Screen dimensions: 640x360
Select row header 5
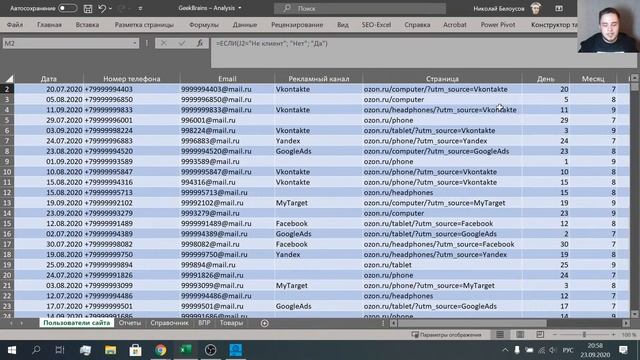(x=7, y=120)
